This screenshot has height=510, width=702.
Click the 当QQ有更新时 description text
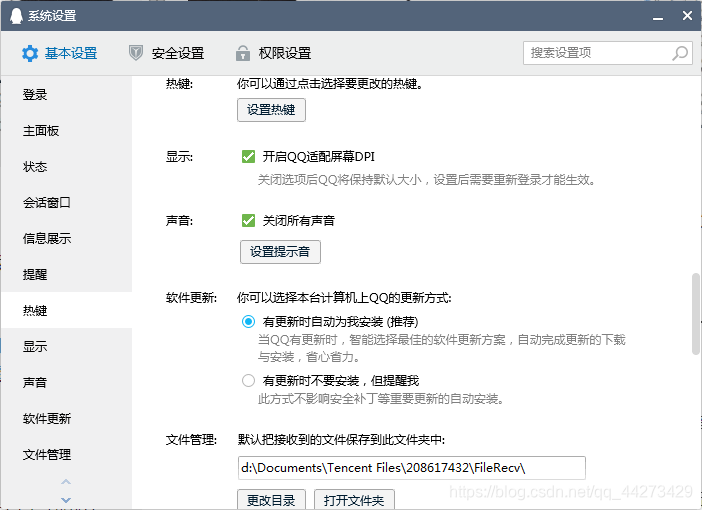[441, 348]
